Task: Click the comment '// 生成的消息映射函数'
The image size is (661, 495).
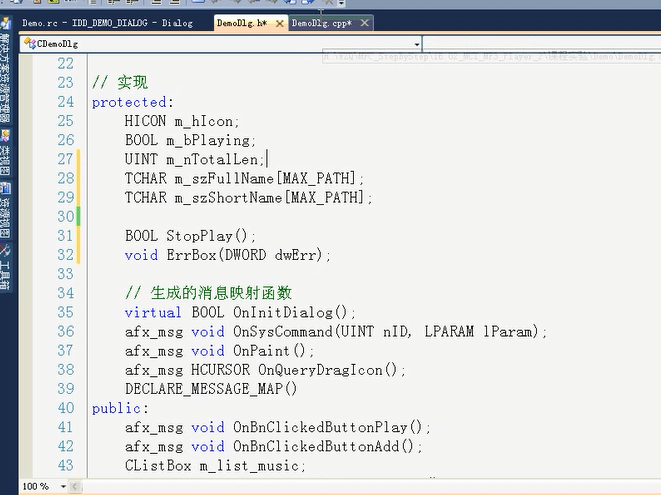Action: pos(208,293)
